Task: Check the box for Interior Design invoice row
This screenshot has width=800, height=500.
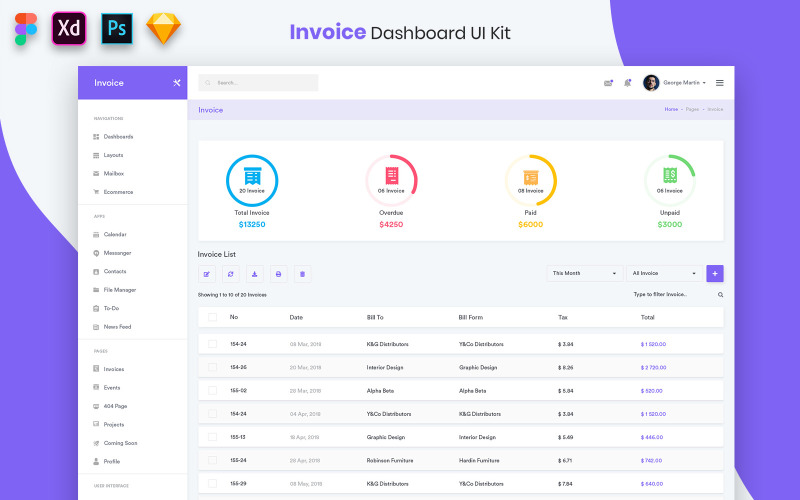Action: point(212,367)
